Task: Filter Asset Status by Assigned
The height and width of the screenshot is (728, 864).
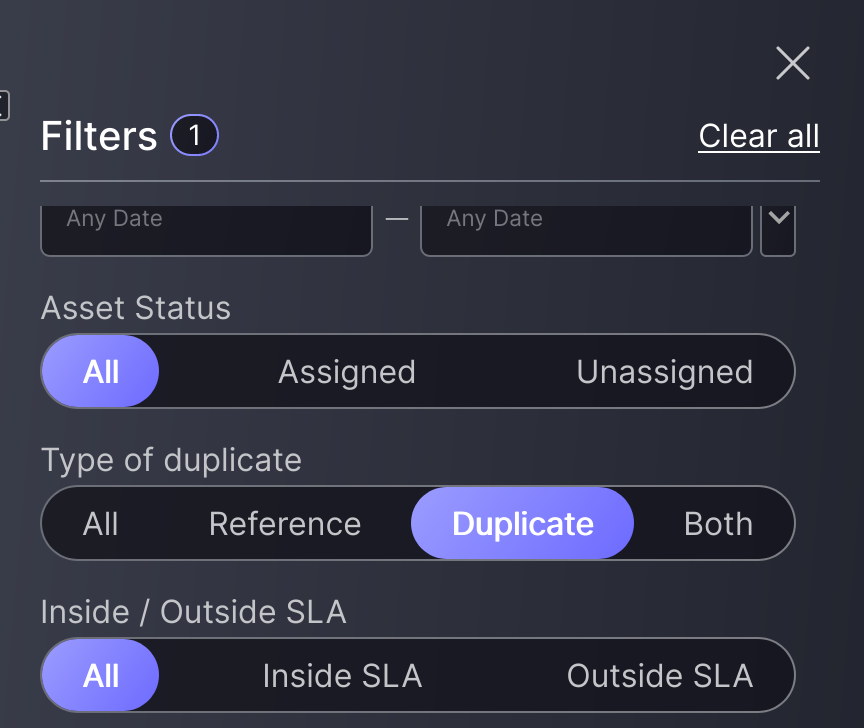Action: (x=346, y=372)
